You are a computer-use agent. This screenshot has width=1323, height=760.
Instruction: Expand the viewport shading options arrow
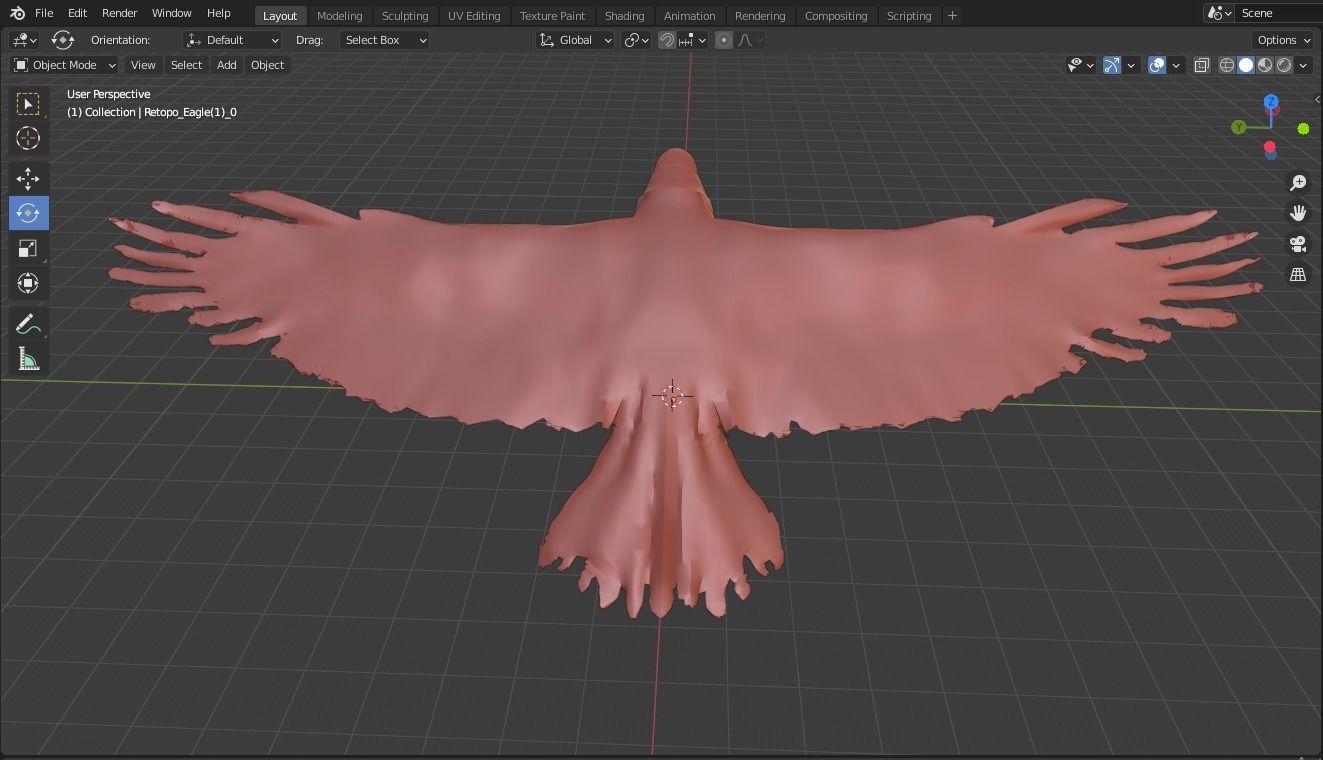[1303, 65]
